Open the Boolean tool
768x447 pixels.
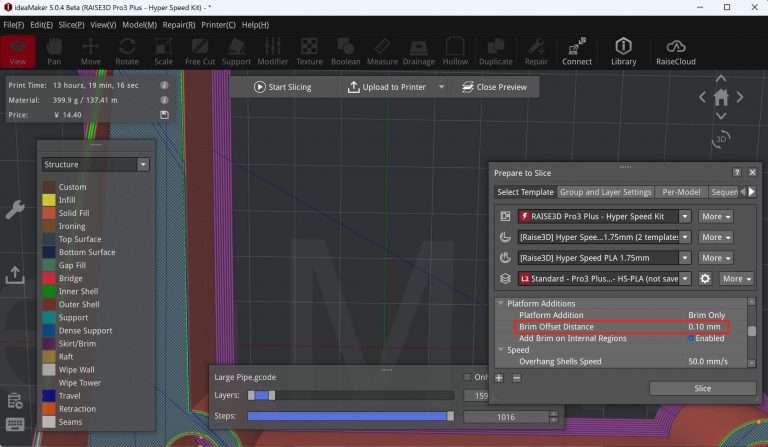[345, 52]
